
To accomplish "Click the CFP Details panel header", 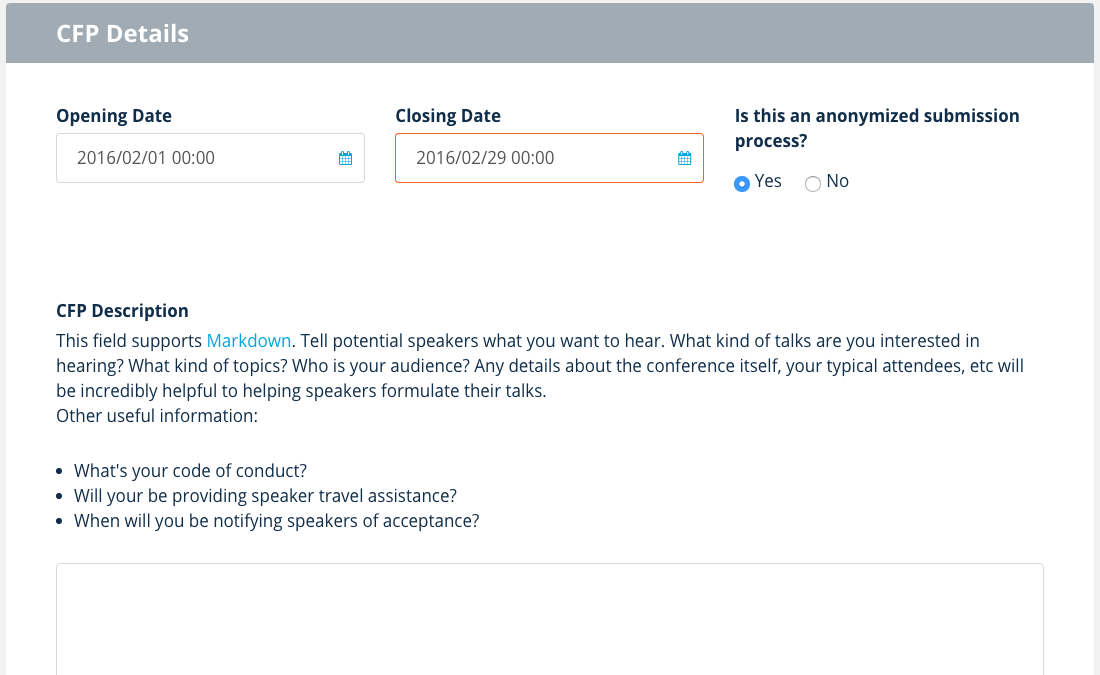I will pos(549,33).
